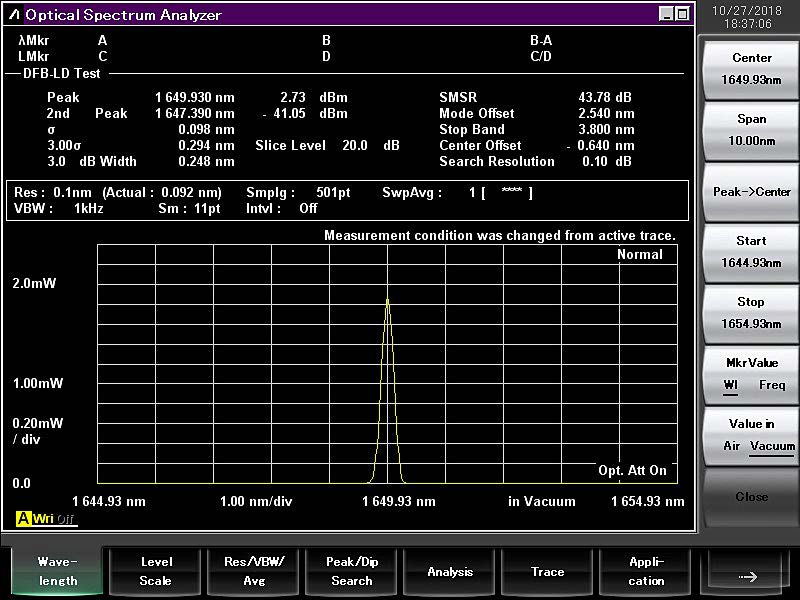Click peak wavelength value 1 649.930 nm
Screen dimensions: 800x600
(195, 97)
